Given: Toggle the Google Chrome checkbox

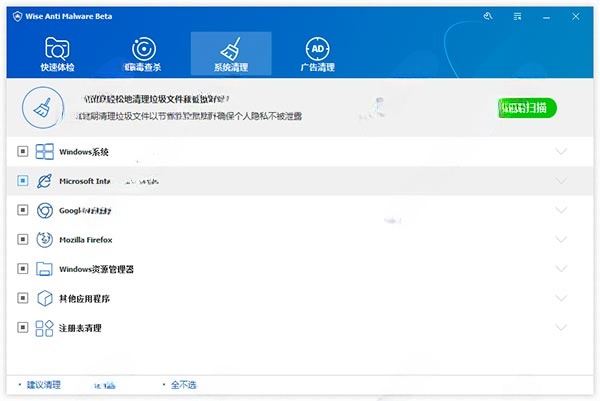Looking at the screenshot, I should click(x=23, y=210).
